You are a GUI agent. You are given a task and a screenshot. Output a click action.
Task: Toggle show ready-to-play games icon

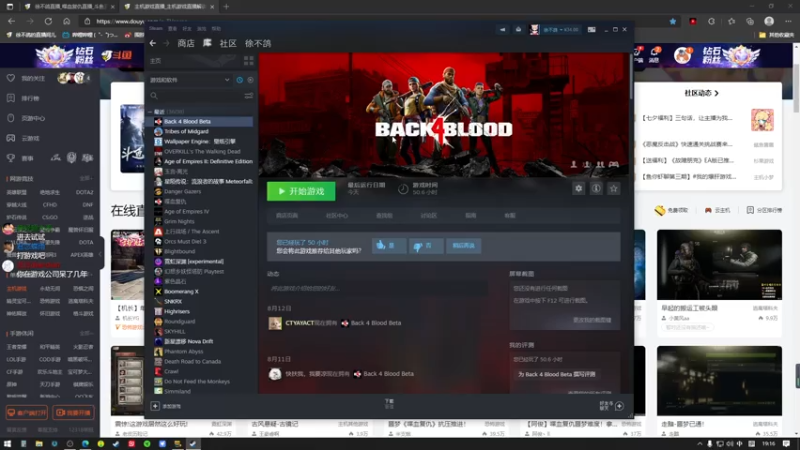click(250, 80)
